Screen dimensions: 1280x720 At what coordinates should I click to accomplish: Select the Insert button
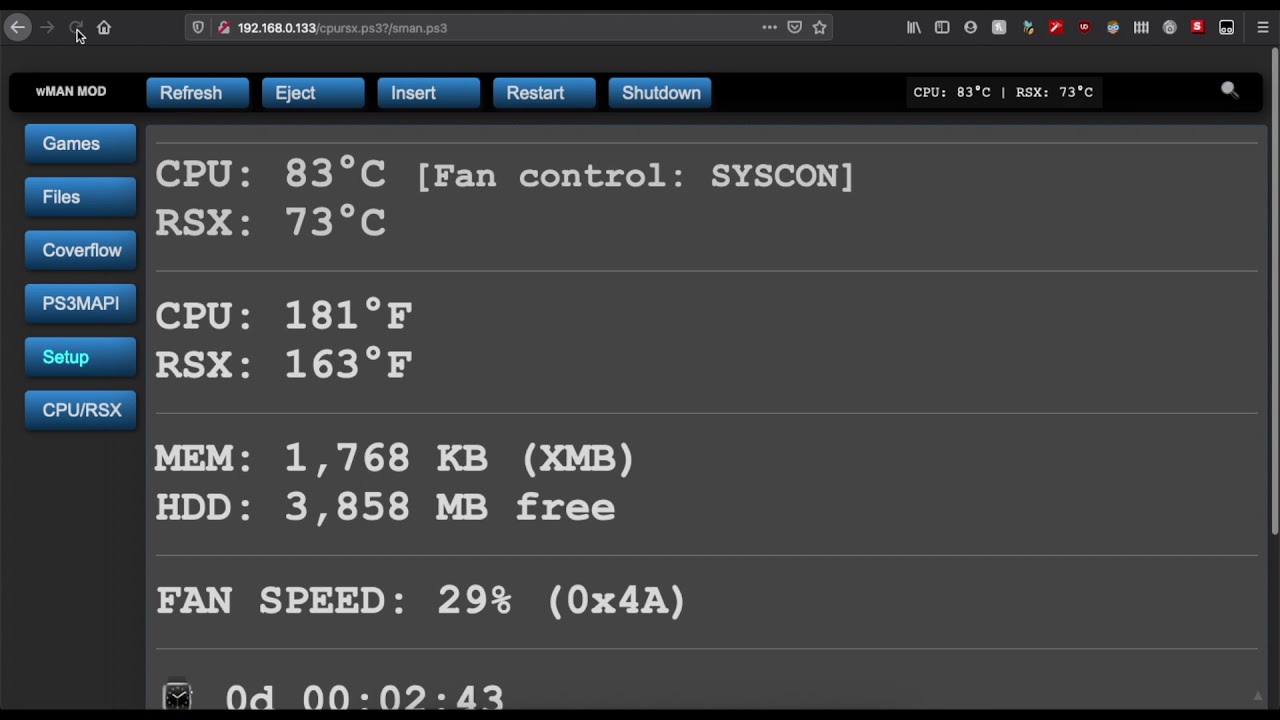429,93
